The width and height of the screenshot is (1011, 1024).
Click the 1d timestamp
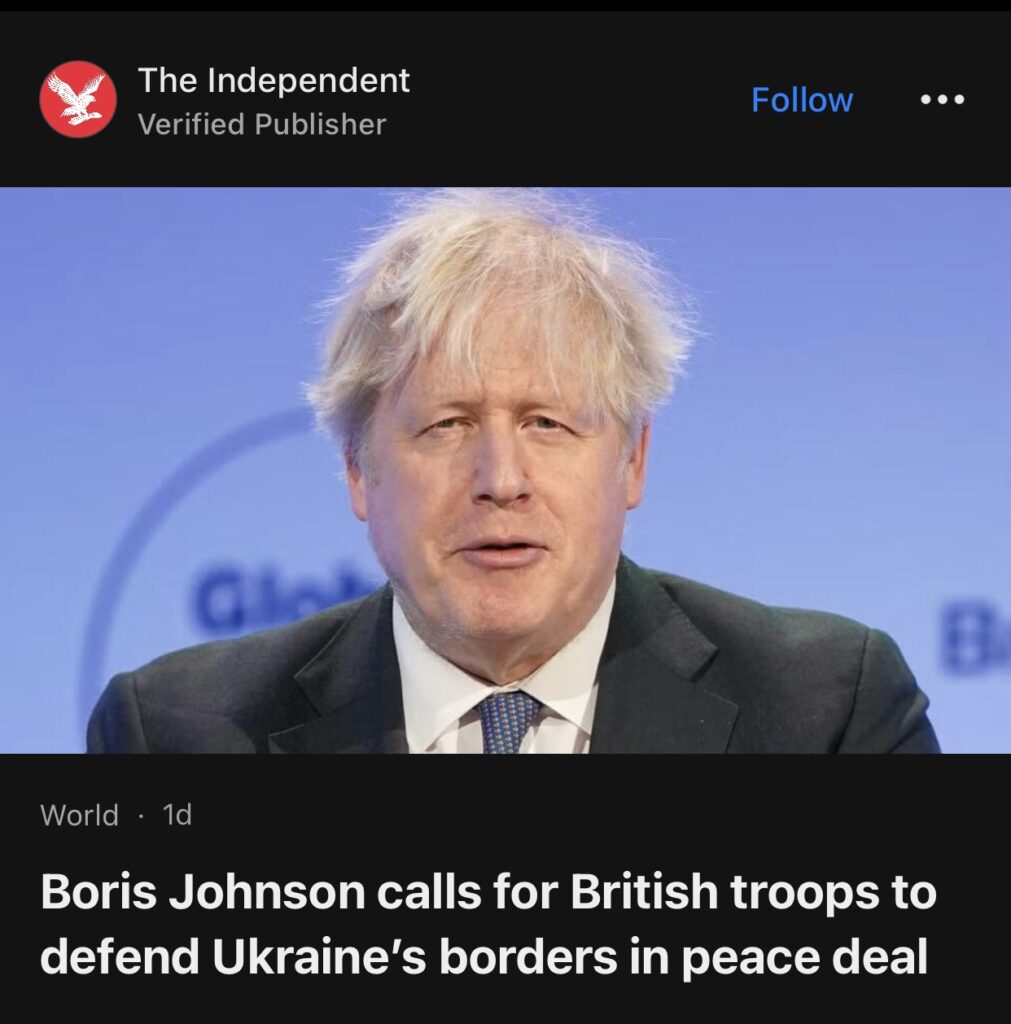click(177, 815)
